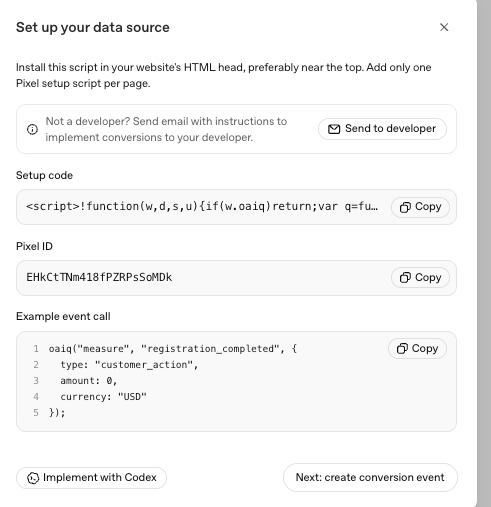This screenshot has width=491, height=507.
Task: Click the currency: "USD" code line
Action: pyautogui.click(x=103, y=397)
